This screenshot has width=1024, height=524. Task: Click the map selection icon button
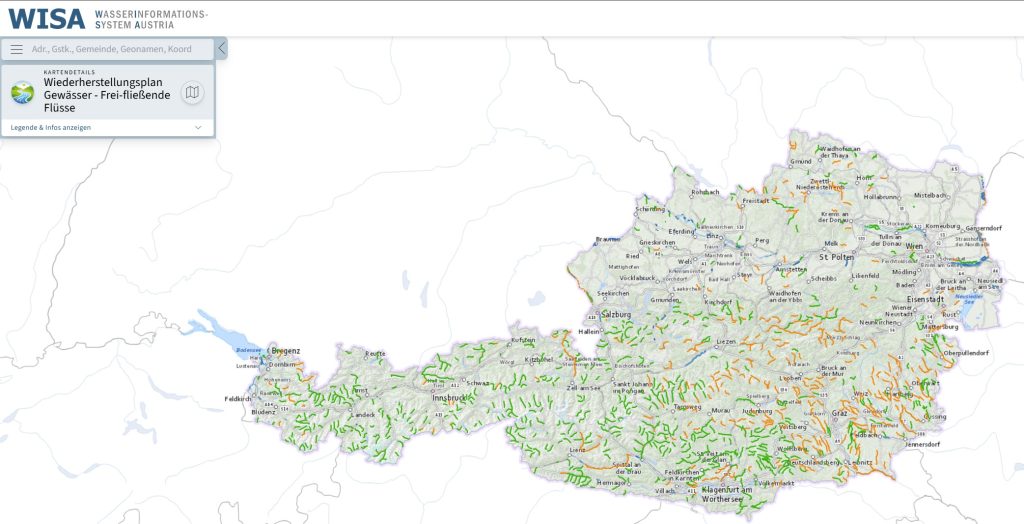(192, 93)
